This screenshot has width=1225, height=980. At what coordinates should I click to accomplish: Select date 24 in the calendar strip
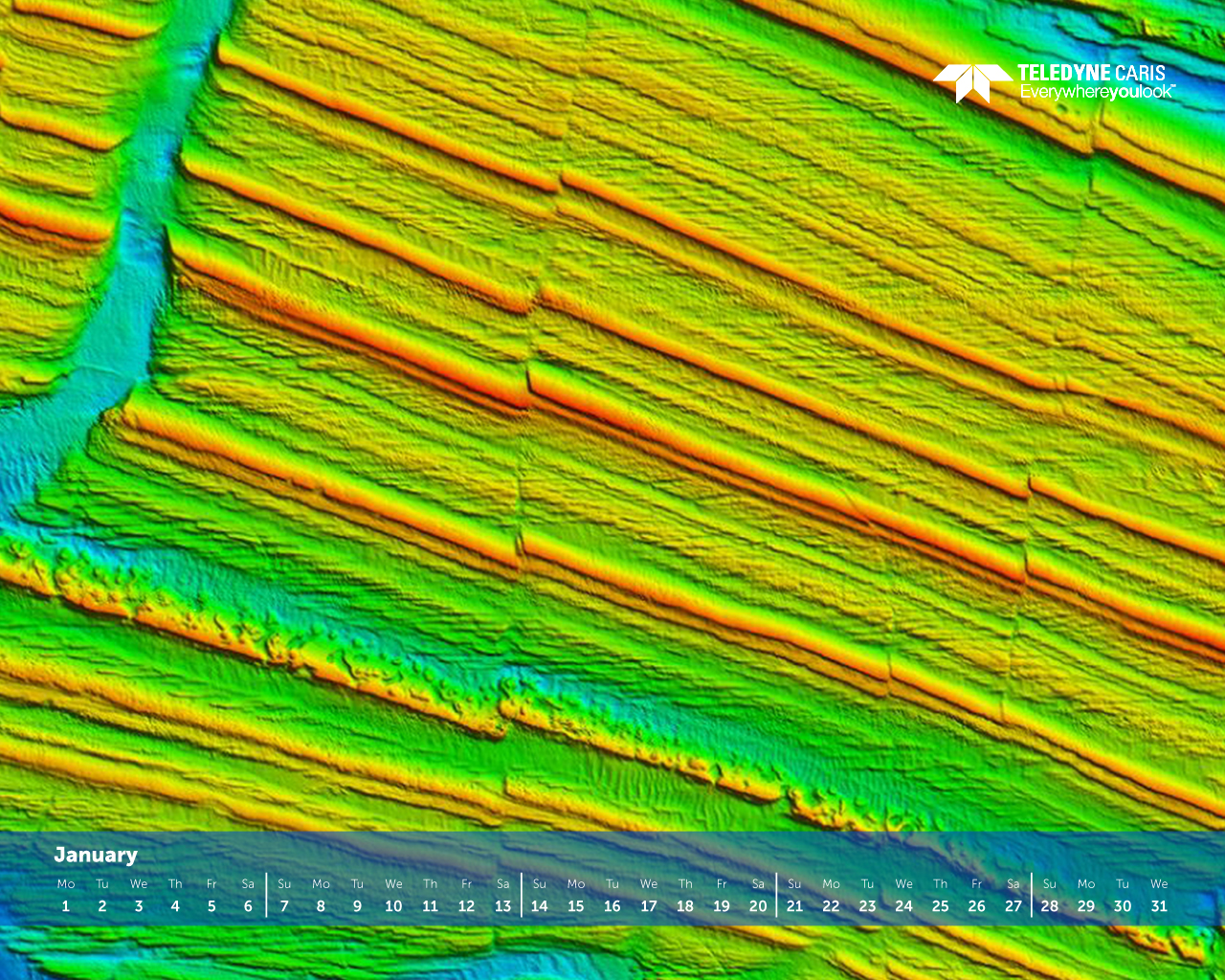(x=903, y=905)
